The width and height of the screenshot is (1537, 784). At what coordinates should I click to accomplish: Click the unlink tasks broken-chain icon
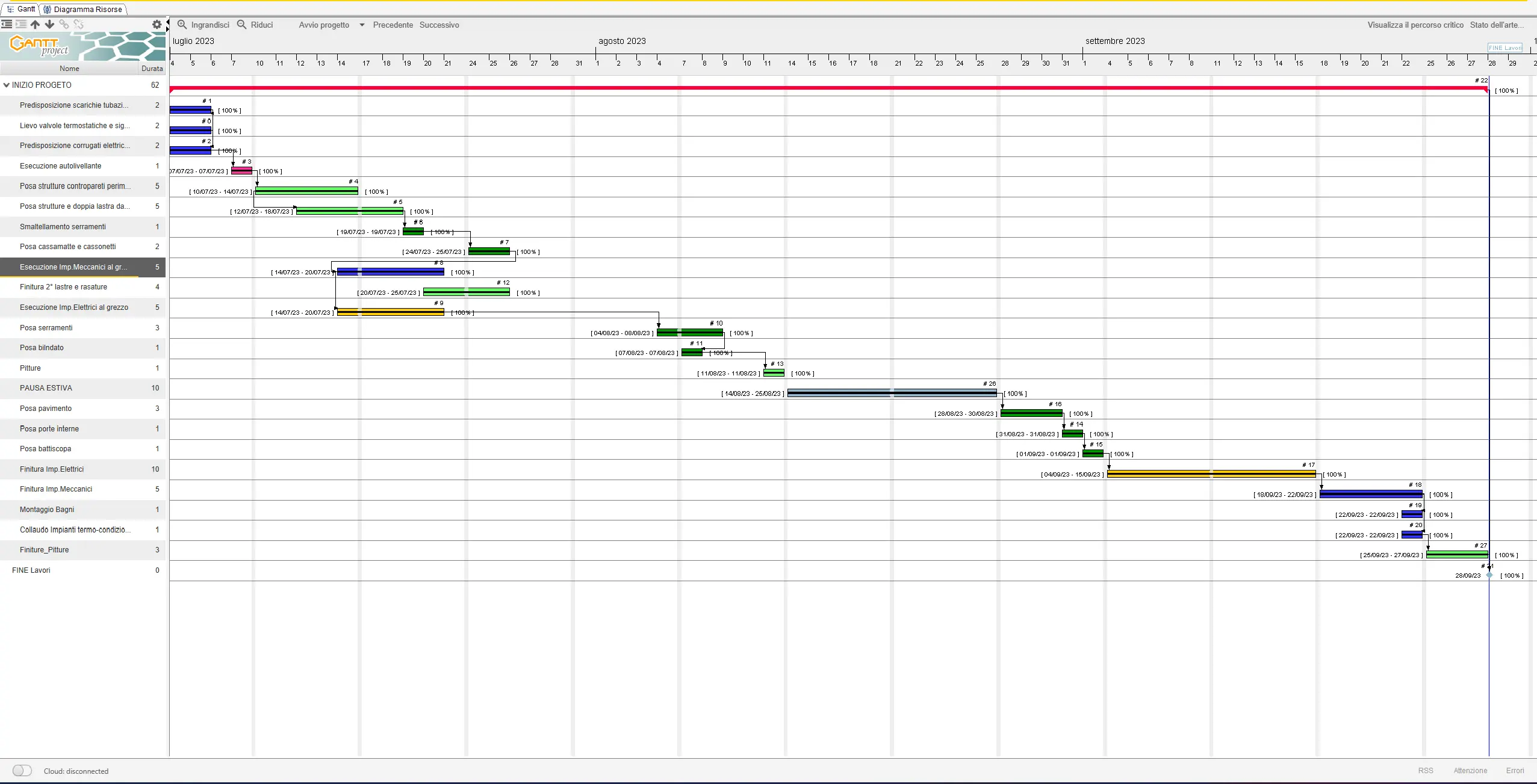78,25
